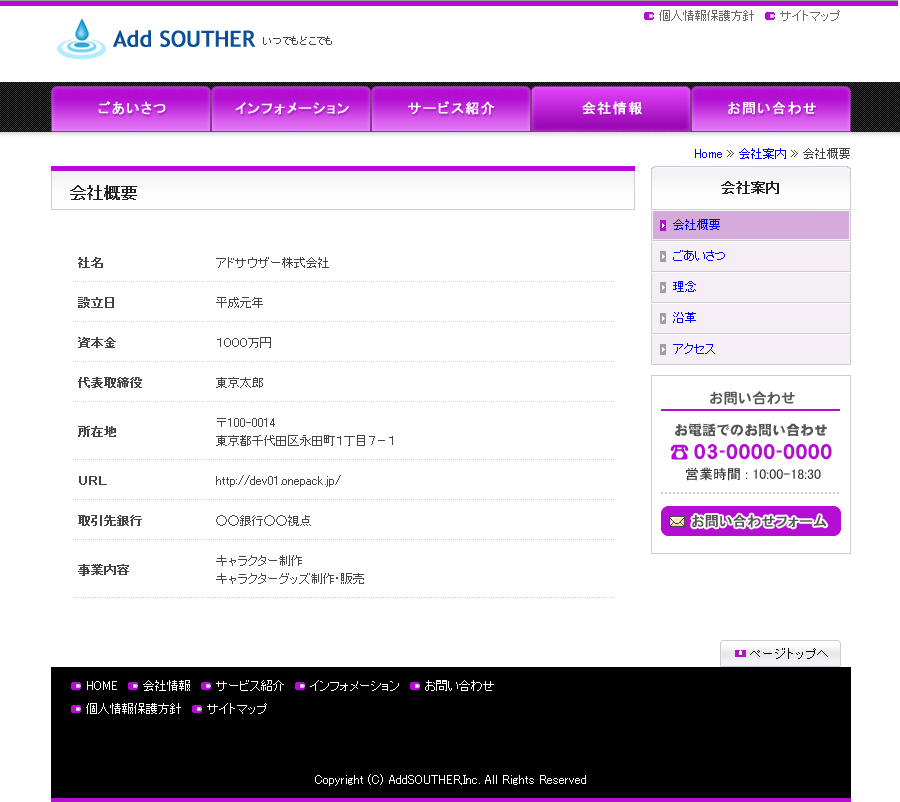Open the footer サービス紹介 link
This screenshot has width=900, height=802.
(250, 686)
